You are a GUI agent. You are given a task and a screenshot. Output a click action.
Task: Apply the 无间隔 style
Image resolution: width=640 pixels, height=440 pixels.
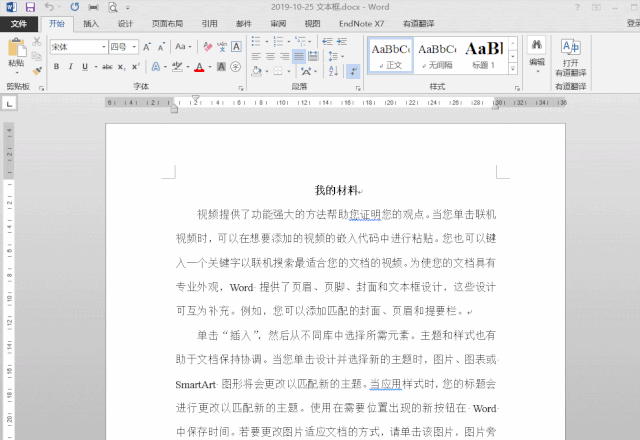437,56
